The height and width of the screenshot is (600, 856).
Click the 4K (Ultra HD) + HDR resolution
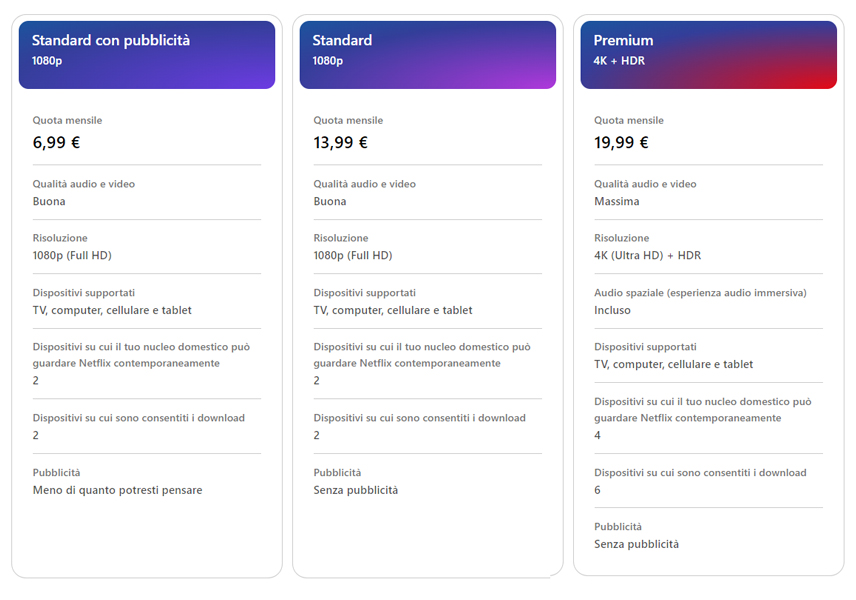(648, 255)
